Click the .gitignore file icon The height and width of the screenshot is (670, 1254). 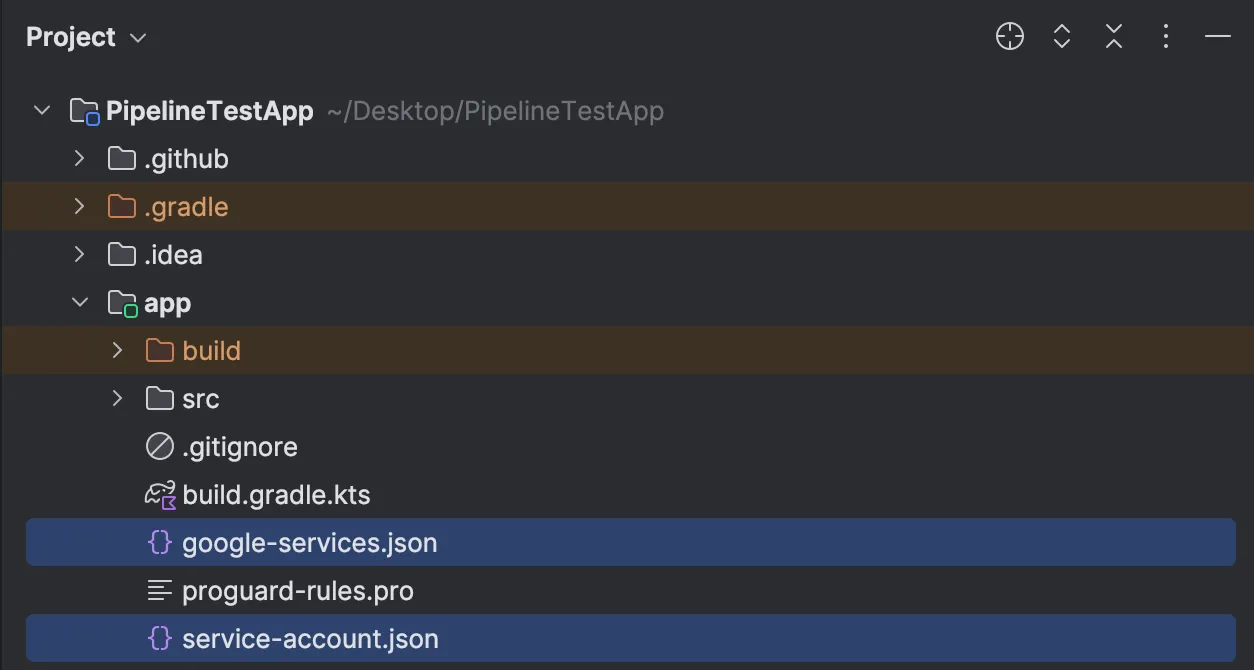click(160, 447)
